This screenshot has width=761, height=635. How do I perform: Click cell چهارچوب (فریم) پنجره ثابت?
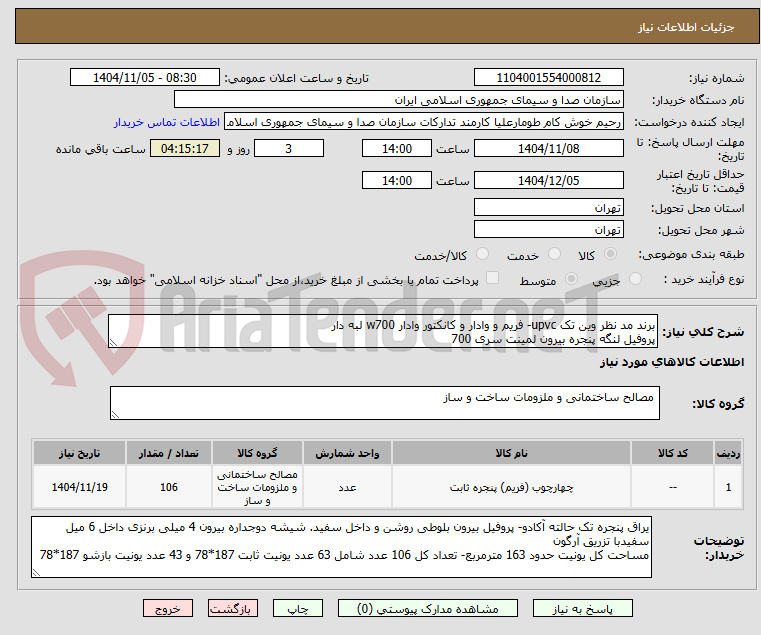(x=511, y=487)
